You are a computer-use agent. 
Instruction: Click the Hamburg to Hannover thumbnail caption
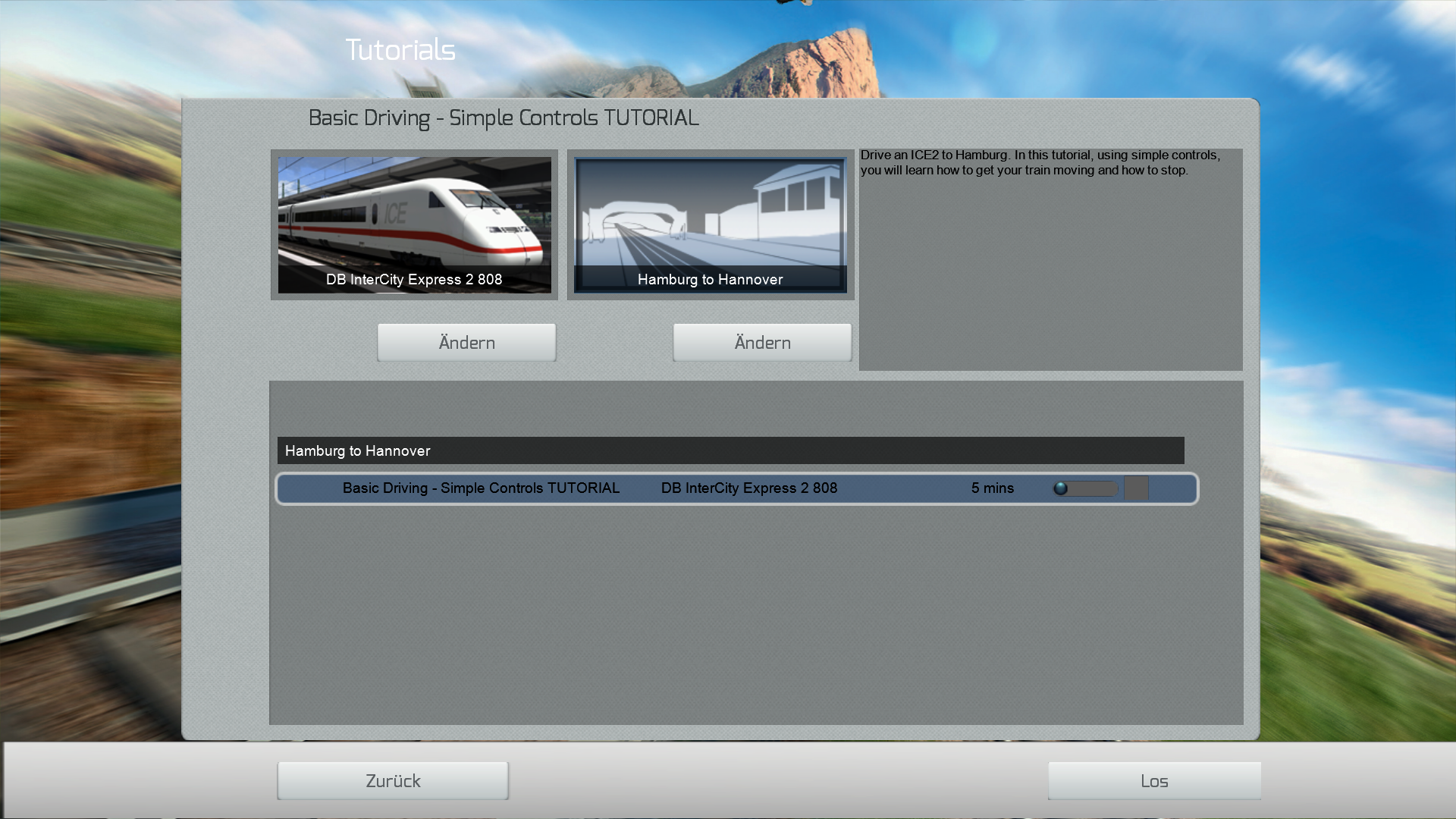pyautogui.click(x=710, y=280)
